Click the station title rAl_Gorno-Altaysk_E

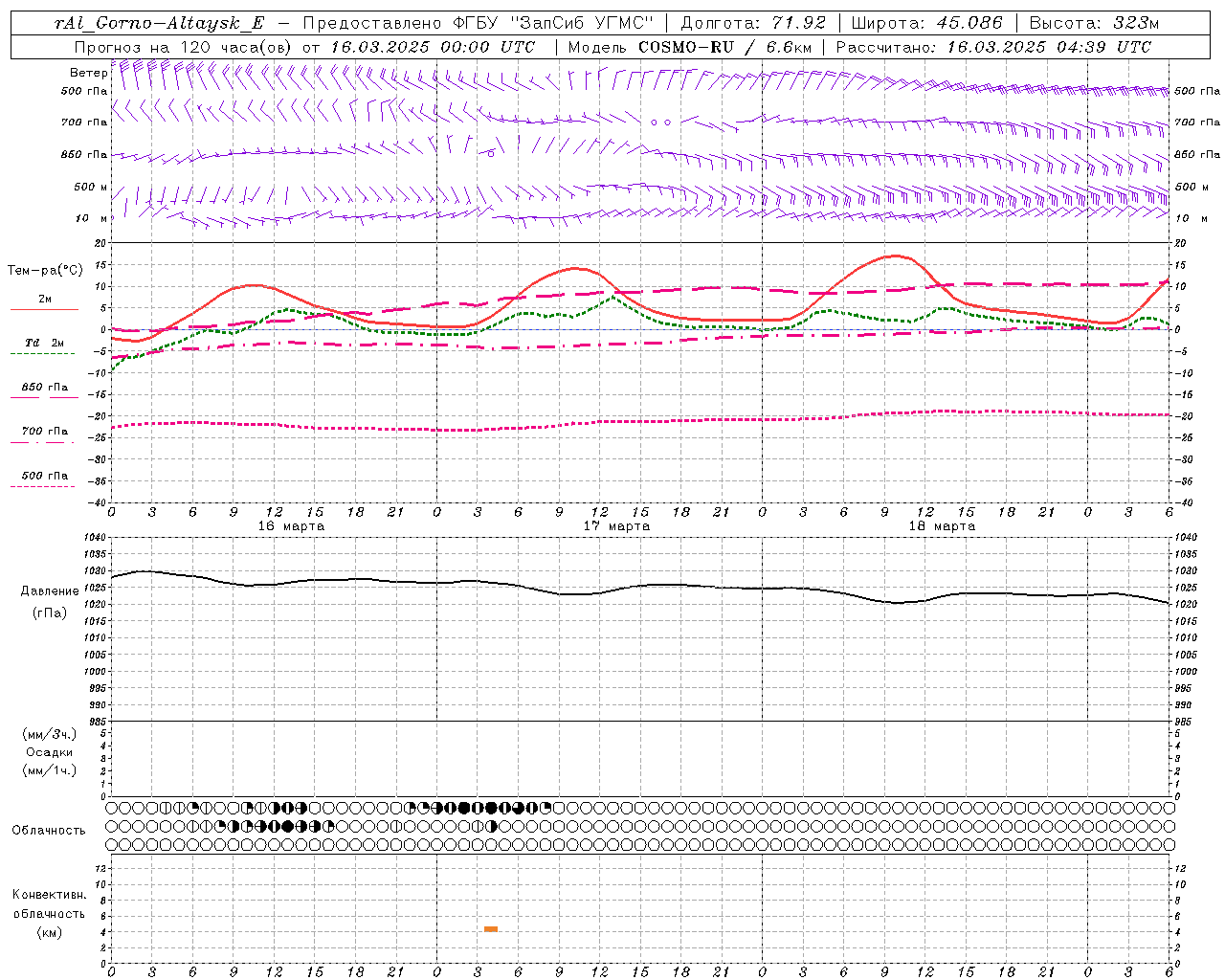[161, 23]
